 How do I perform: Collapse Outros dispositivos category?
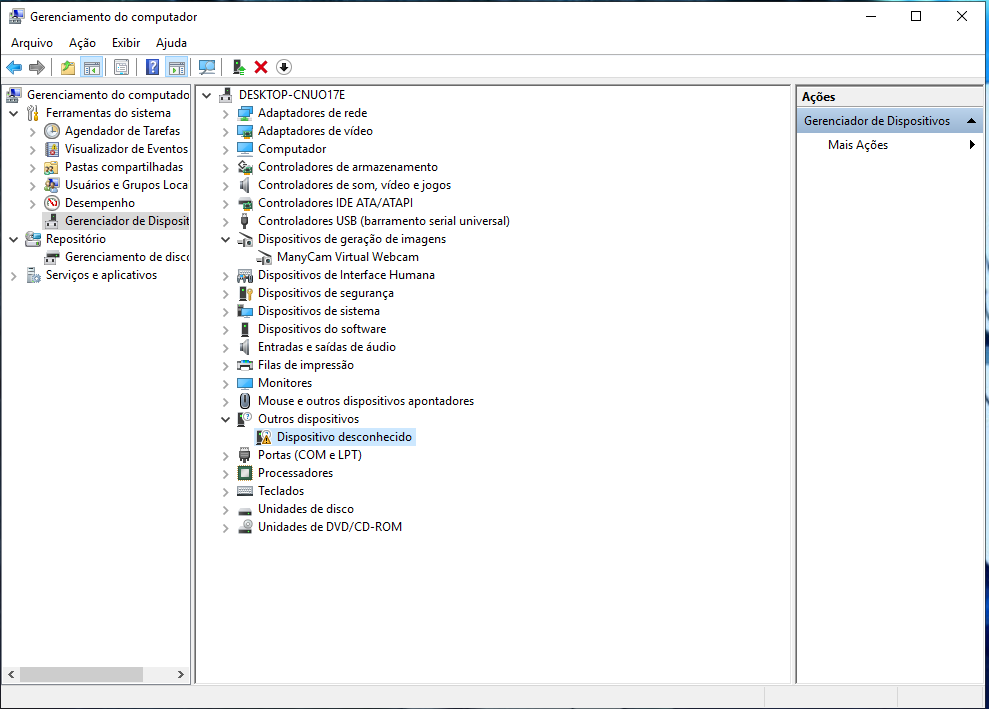click(226, 419)
